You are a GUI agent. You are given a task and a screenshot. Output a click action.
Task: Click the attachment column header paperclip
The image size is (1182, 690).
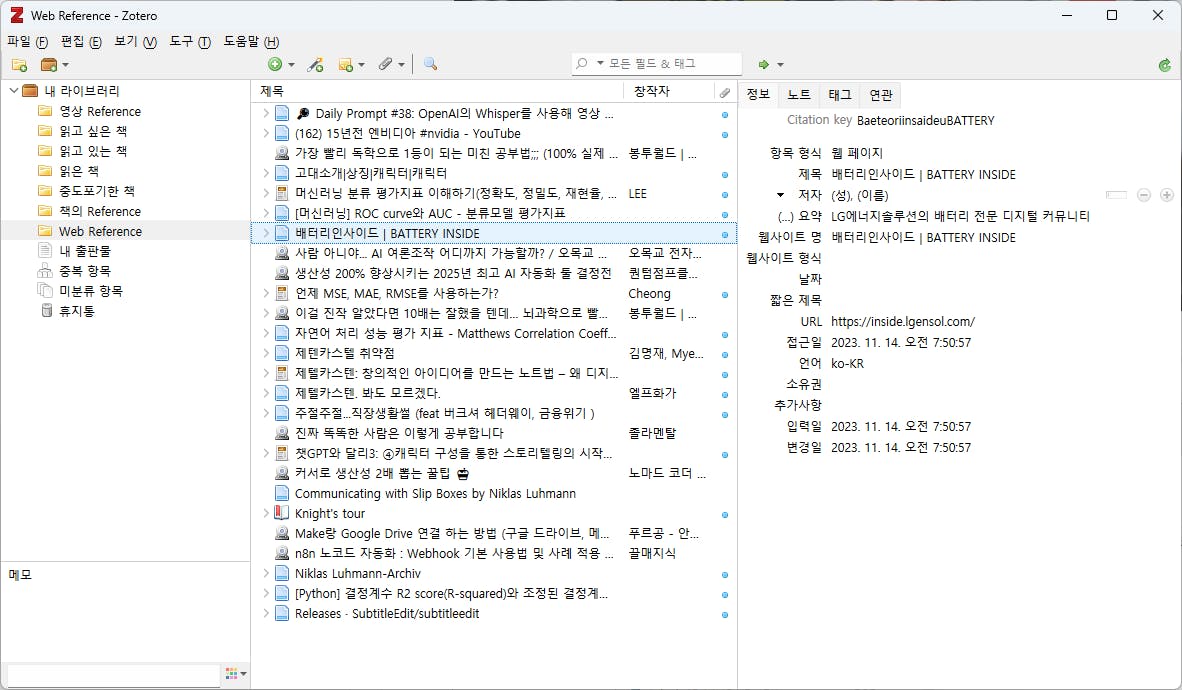724,92
